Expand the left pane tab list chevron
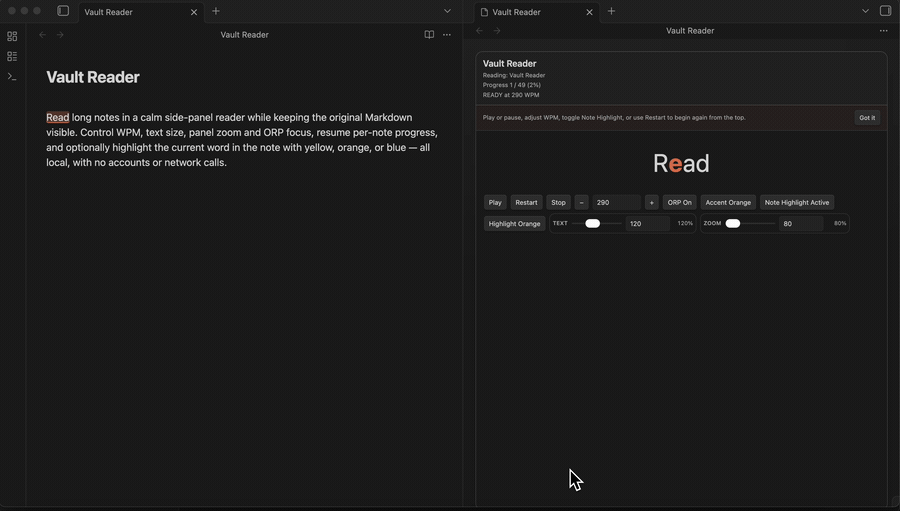Screen dimensions: 900x511 pos(447,11)
